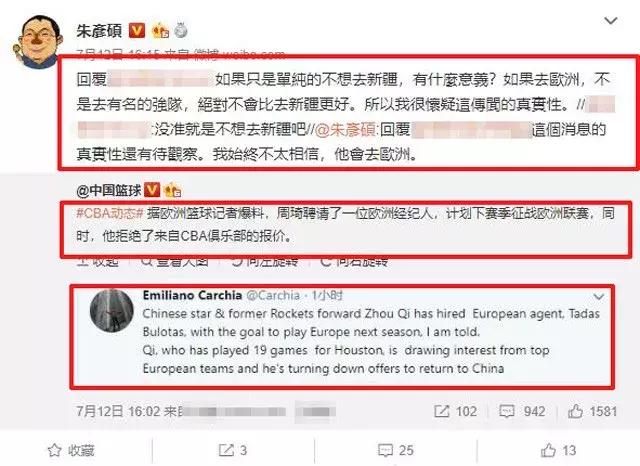Click the original post's repost icon showing 102
The width and height of the screenshot is (640, 466).
pos(456,411)
